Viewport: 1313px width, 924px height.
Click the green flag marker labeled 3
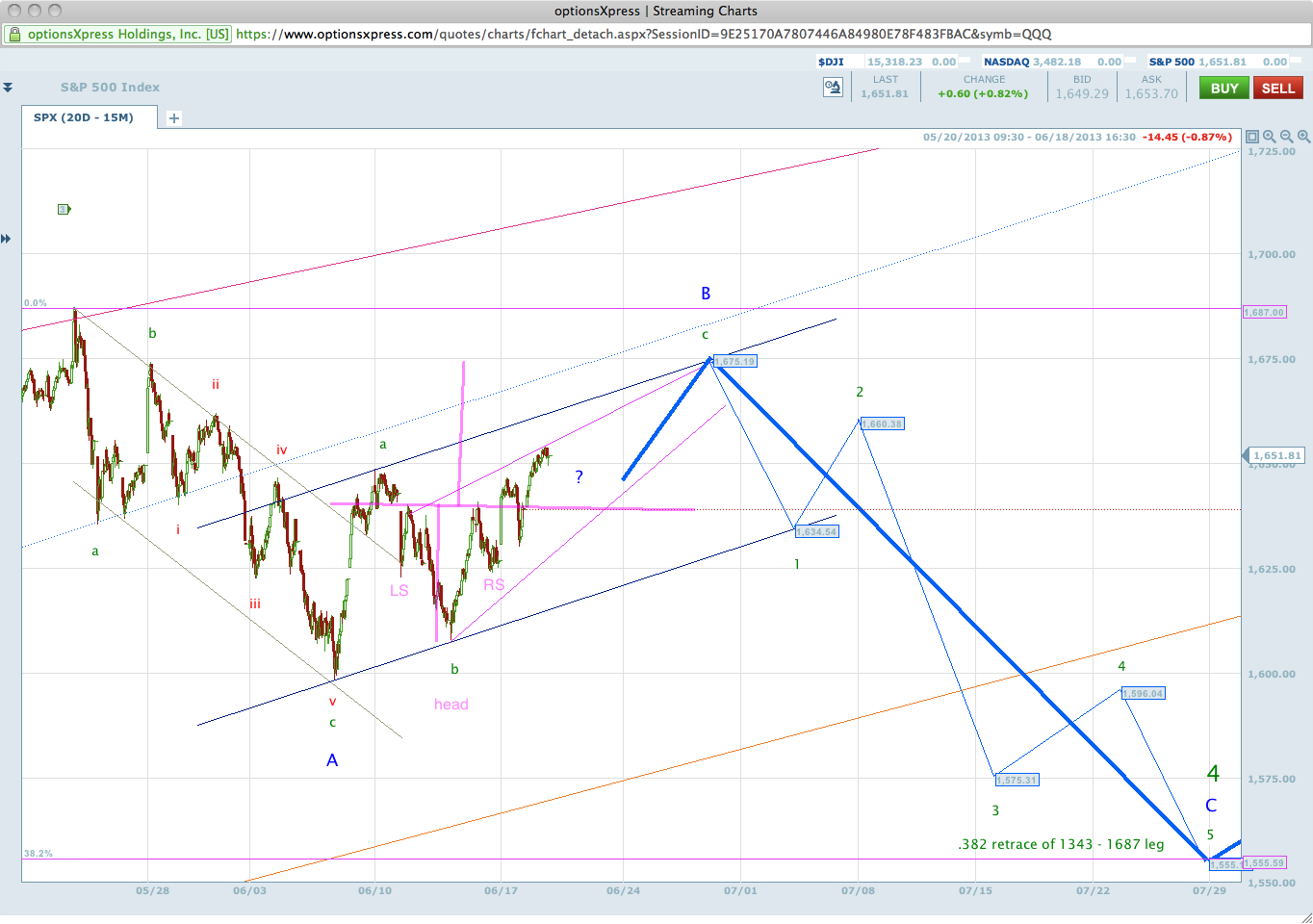64,209
